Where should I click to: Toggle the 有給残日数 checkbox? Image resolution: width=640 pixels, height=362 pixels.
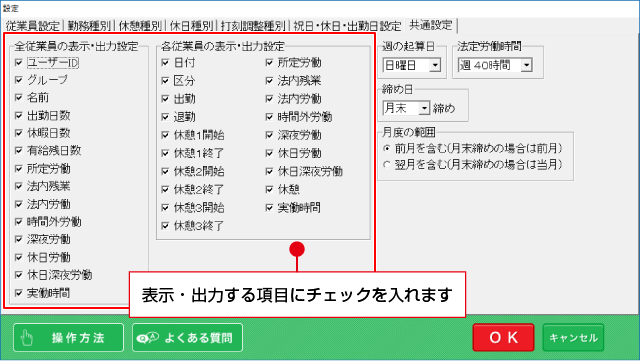click(19, 151)
